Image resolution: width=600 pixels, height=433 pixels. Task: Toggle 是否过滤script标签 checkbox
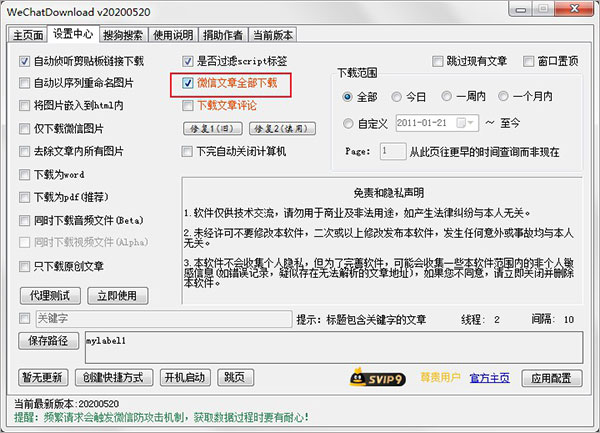tap(188, 61)
